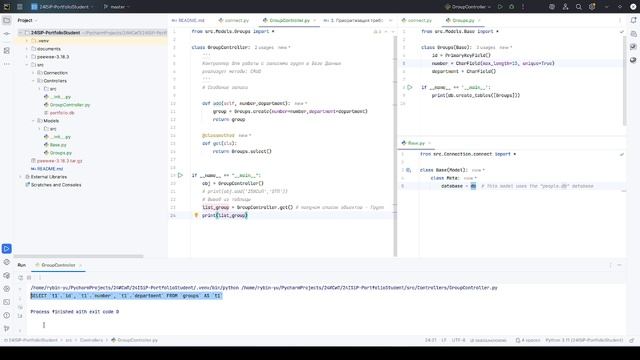Image resolution: width=640 pixels, height=360 pixels.
Task: Open README.md from project tree
Action: point(50,169)
